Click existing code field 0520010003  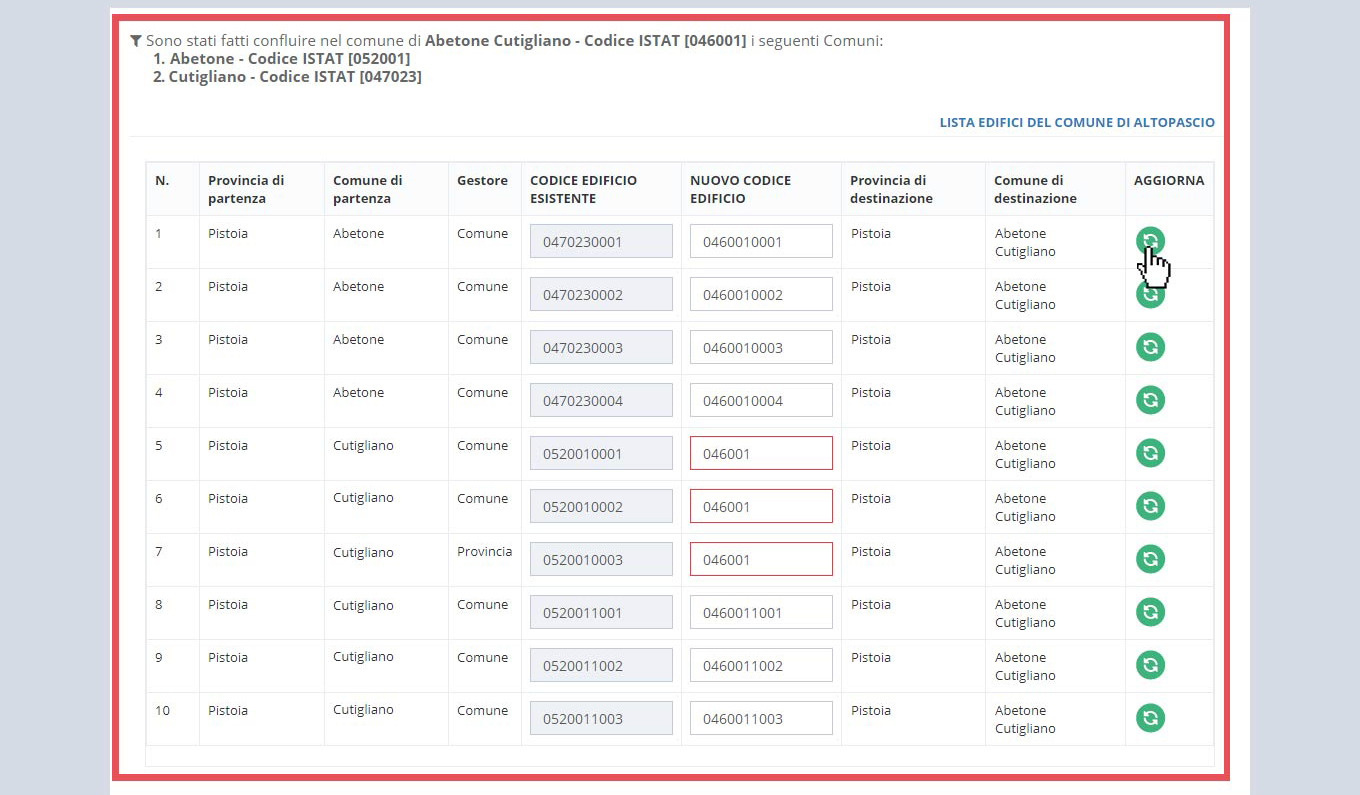[601, 559]
